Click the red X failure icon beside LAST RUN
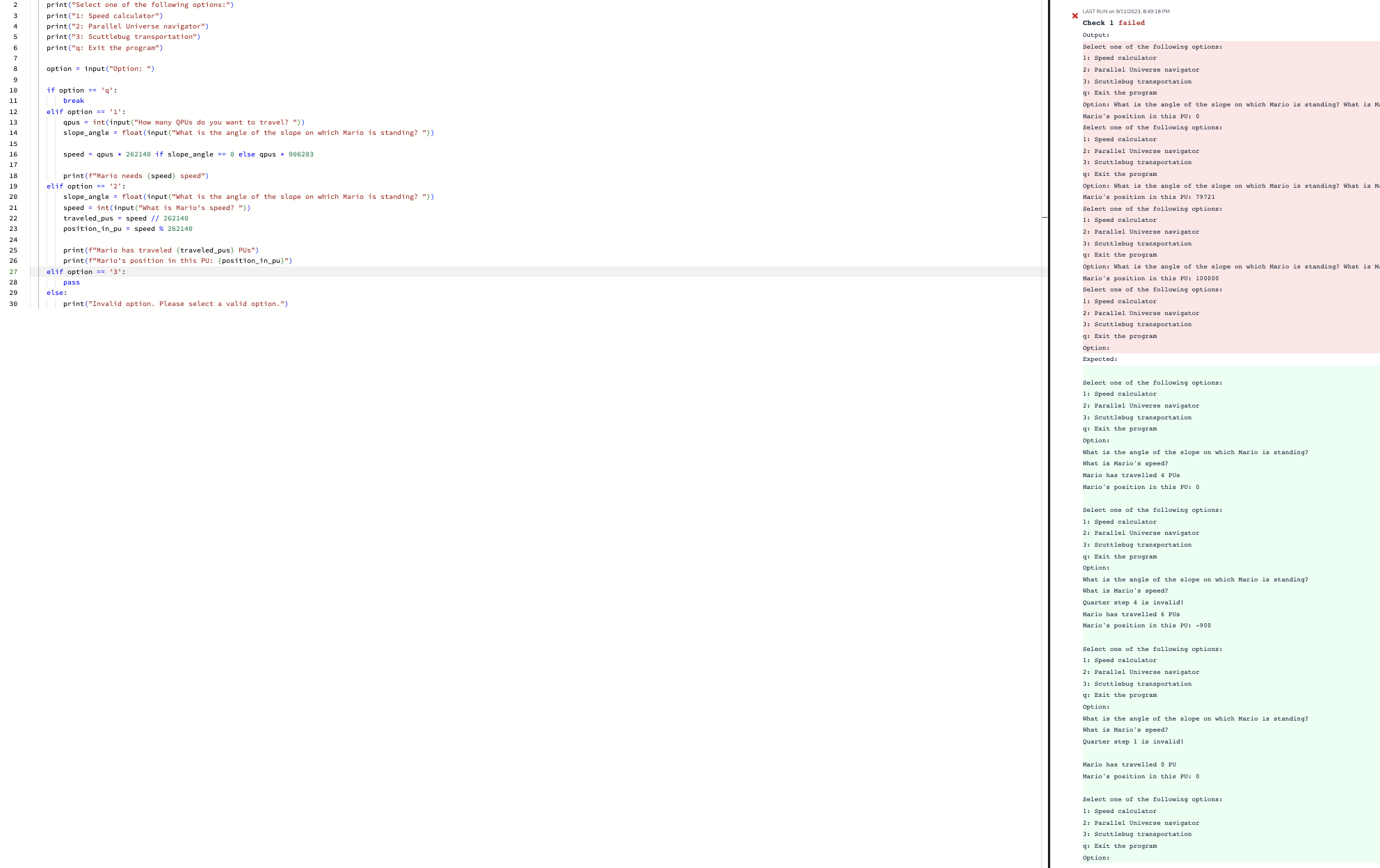1380x868 pixels. (x=1075, y=15)
